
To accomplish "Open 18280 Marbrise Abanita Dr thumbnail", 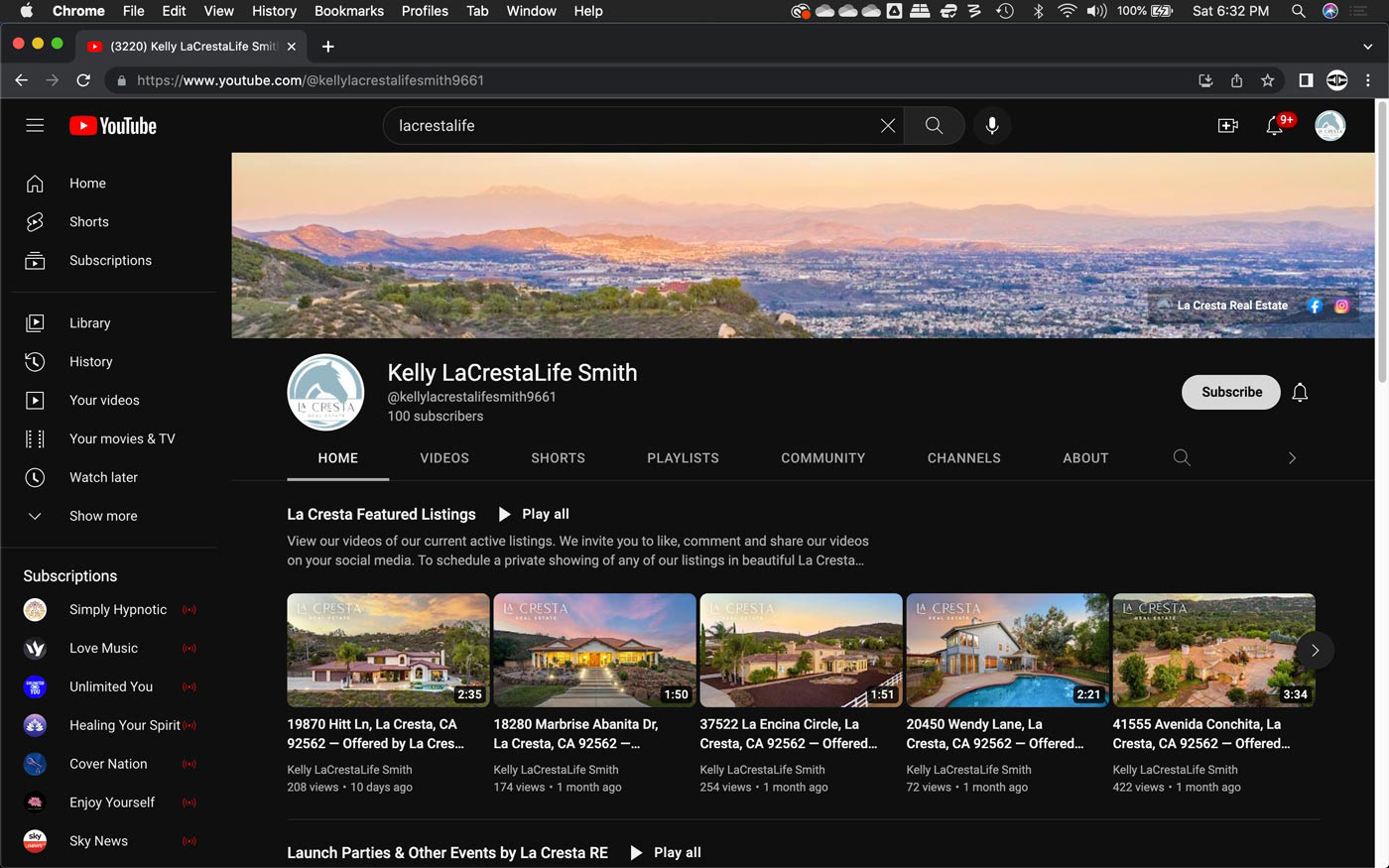I will tap(594, 650).
